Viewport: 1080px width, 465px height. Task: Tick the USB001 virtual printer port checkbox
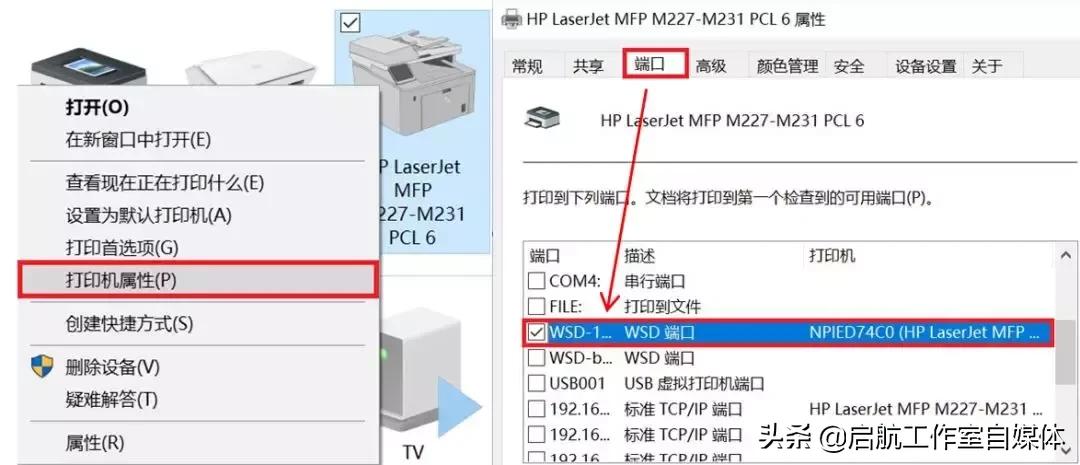pyautogui.click(x=536, y=383)
